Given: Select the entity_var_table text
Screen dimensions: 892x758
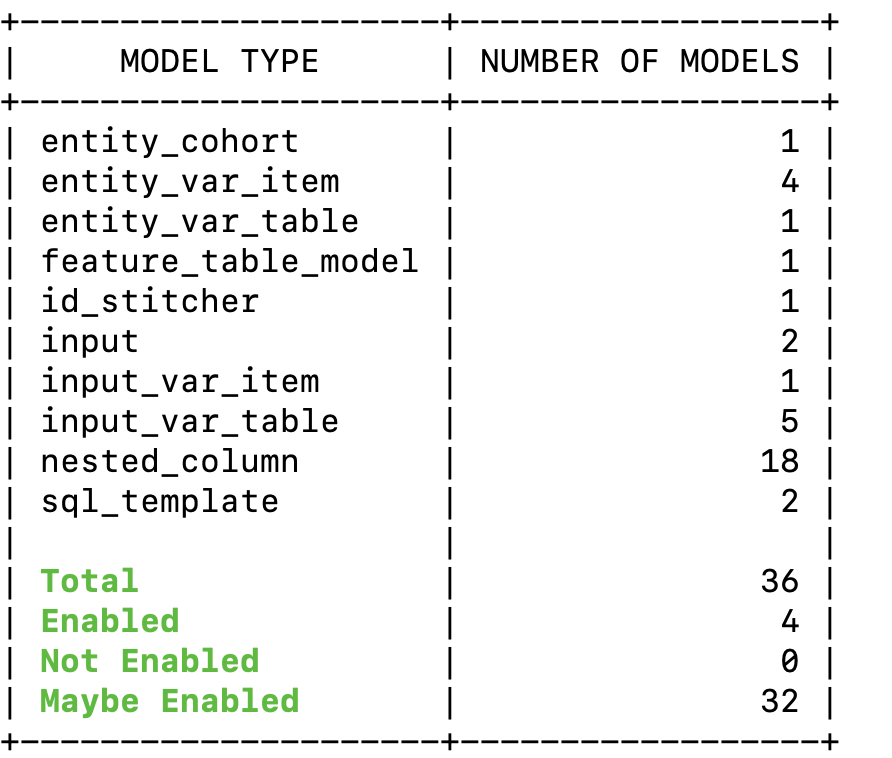Looking at the screenshot, I should coord(199,221).
